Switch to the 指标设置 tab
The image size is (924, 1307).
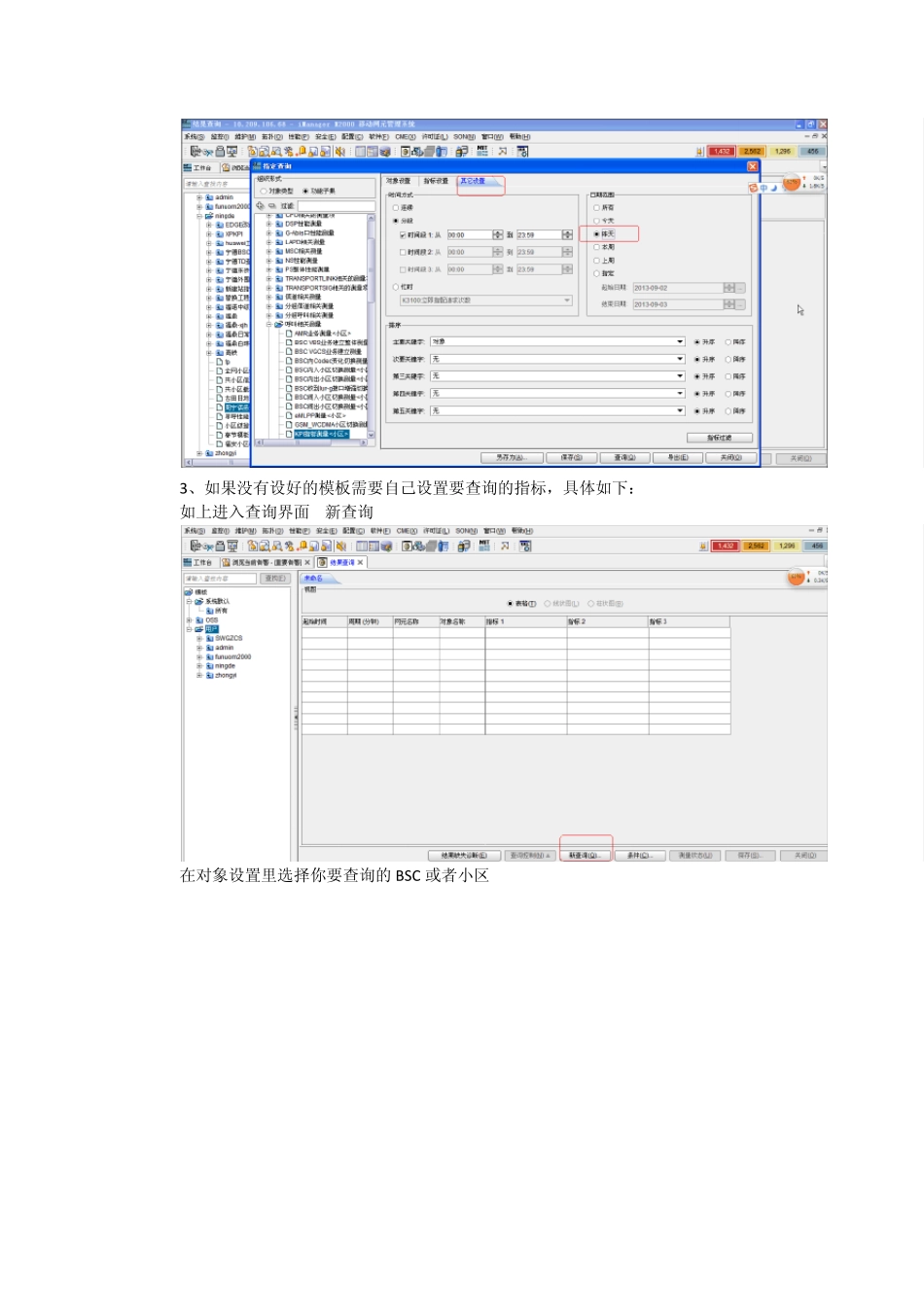click(x=436, y=181)
